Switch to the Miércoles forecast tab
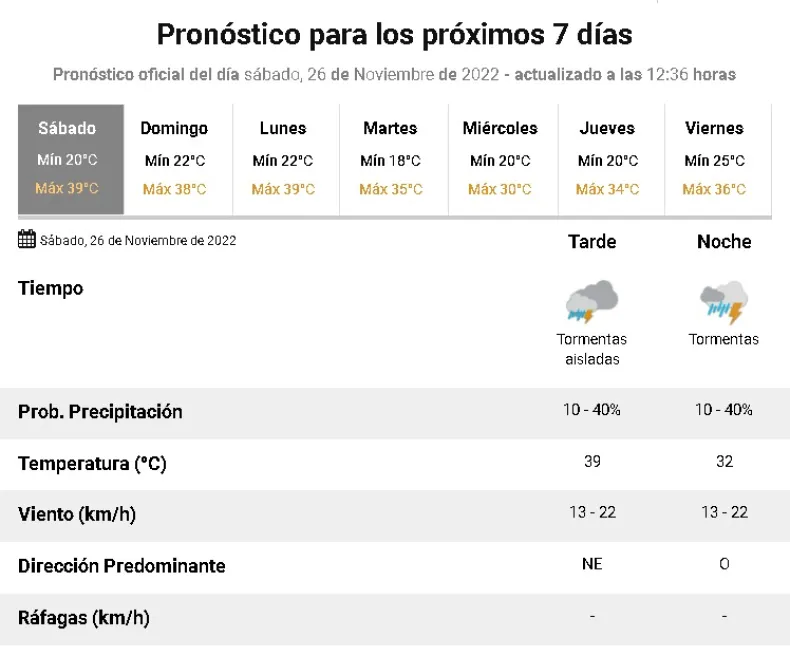 click(x=500, y=159)
